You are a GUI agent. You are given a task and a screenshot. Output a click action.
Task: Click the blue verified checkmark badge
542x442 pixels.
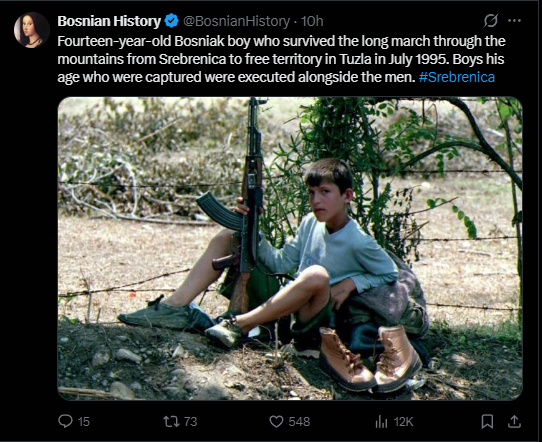click(x=171, y=21)
